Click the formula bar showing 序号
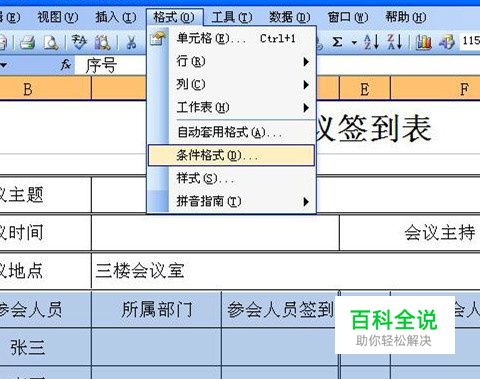This screenshot has height=379, width=480. click(x=111, y=65)
